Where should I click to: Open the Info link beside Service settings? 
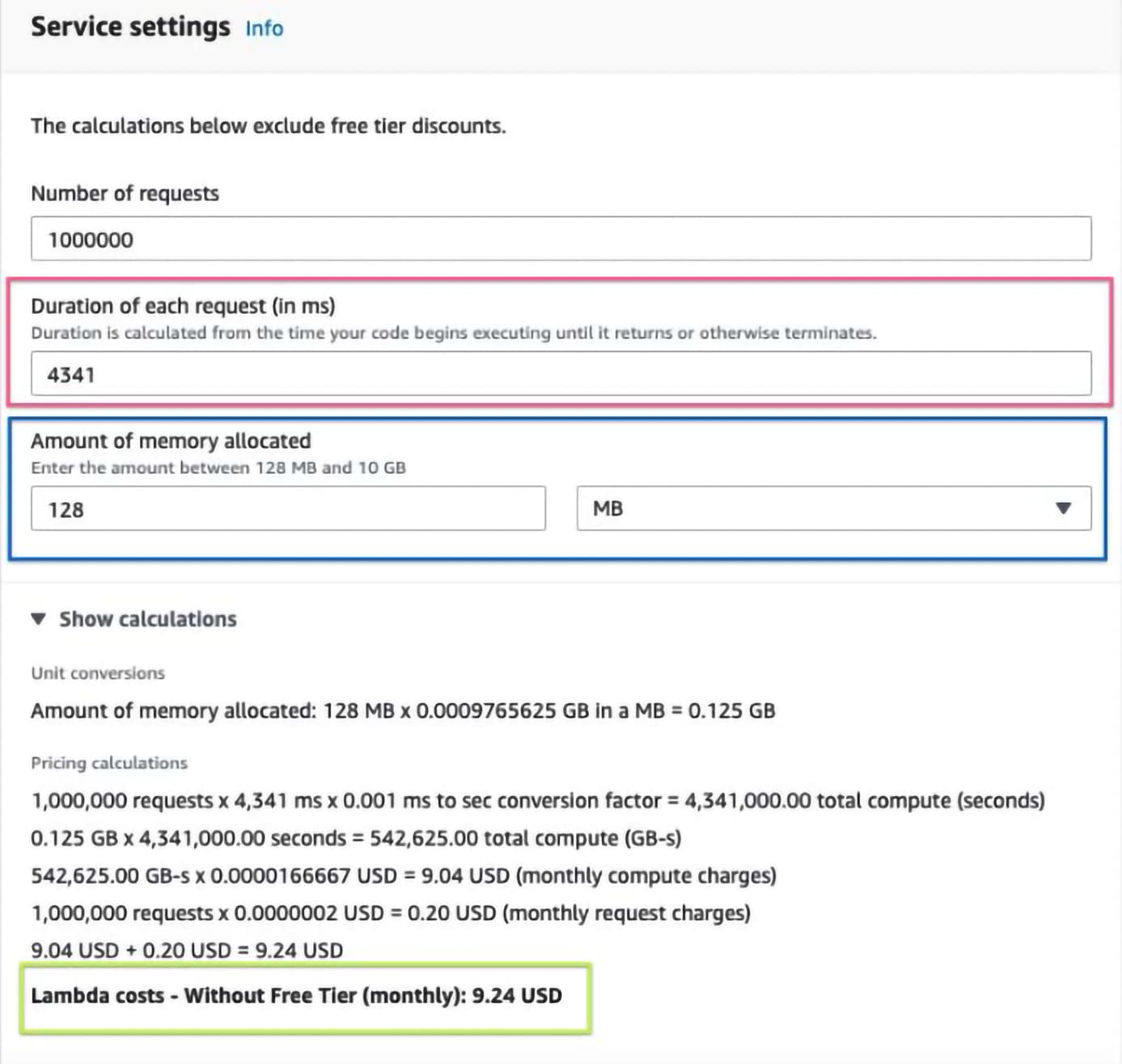point(264,28)
